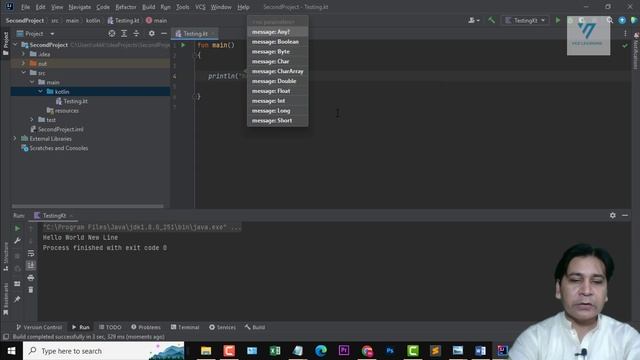Click the IDE update icon in toolbar
Viewport: 640px width, 360px height.
(622, 20)
